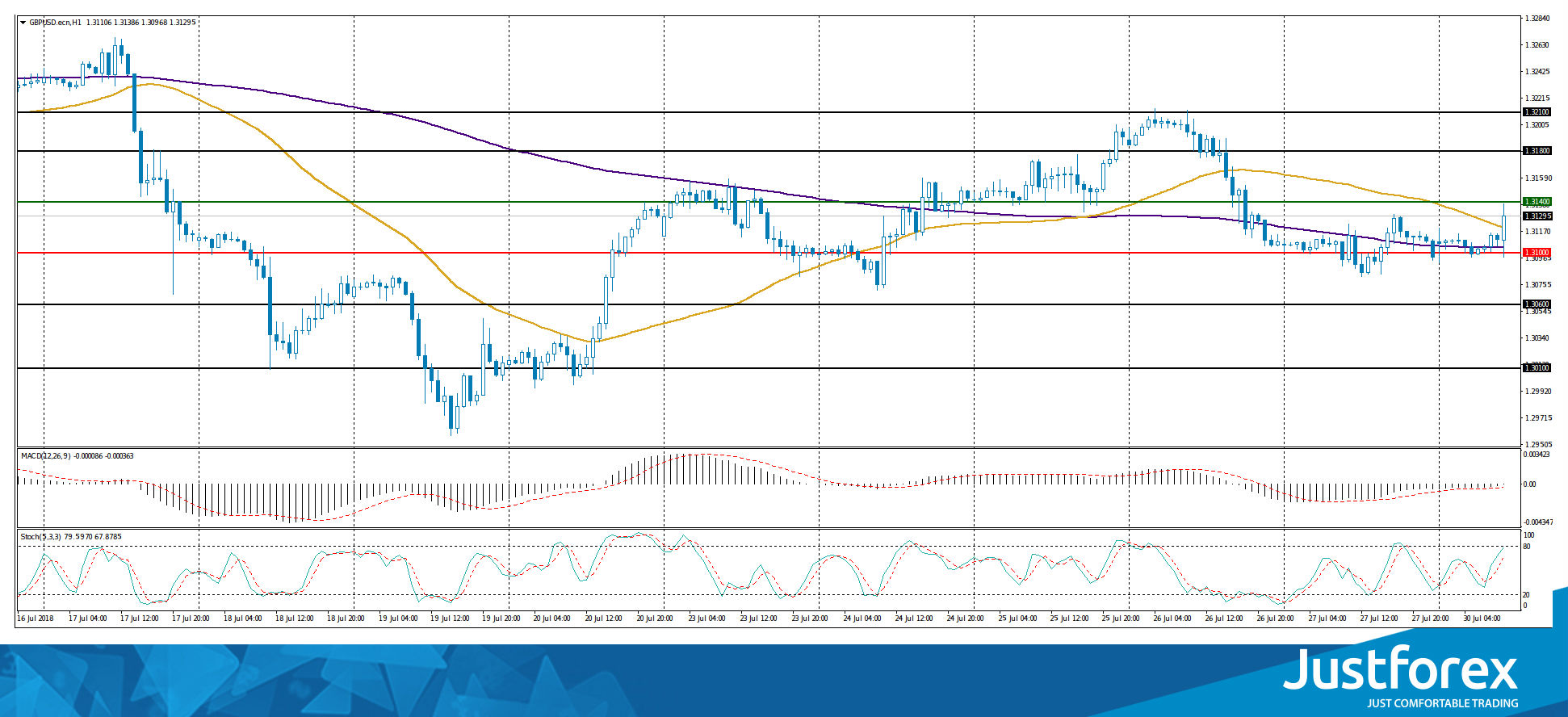The width and height of the screenshot is (1568, 717).
Task: Click the MACD scale value 0.003423
Action: click(1536, 455)
